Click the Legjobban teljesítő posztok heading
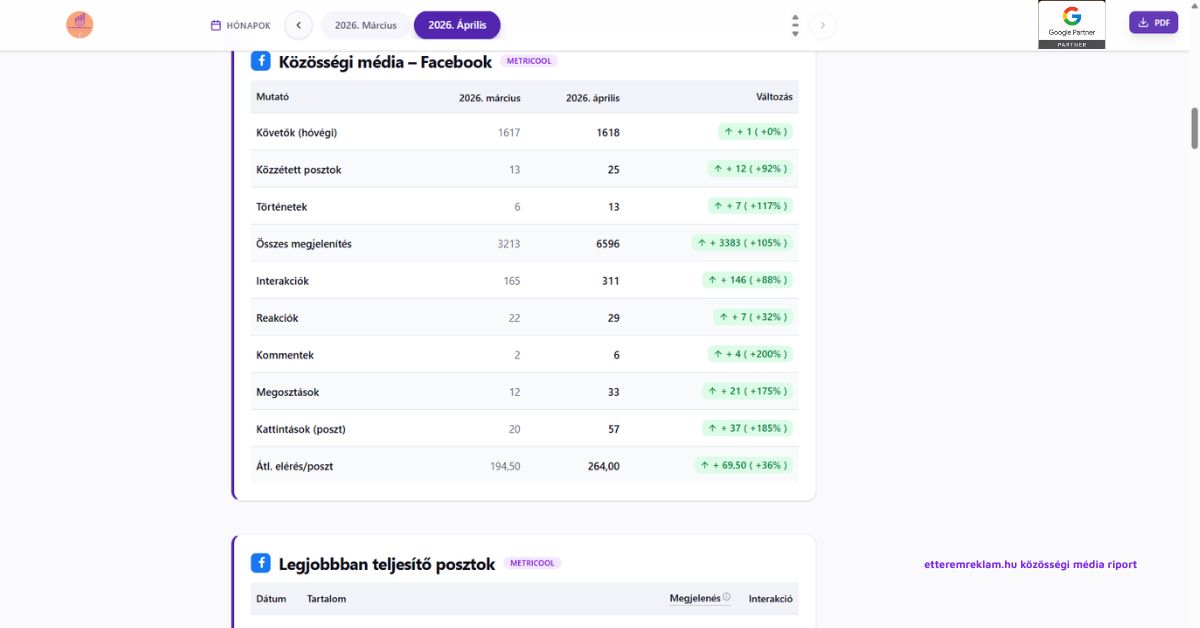Screen dimensions: 1200x628 (387, 564)
